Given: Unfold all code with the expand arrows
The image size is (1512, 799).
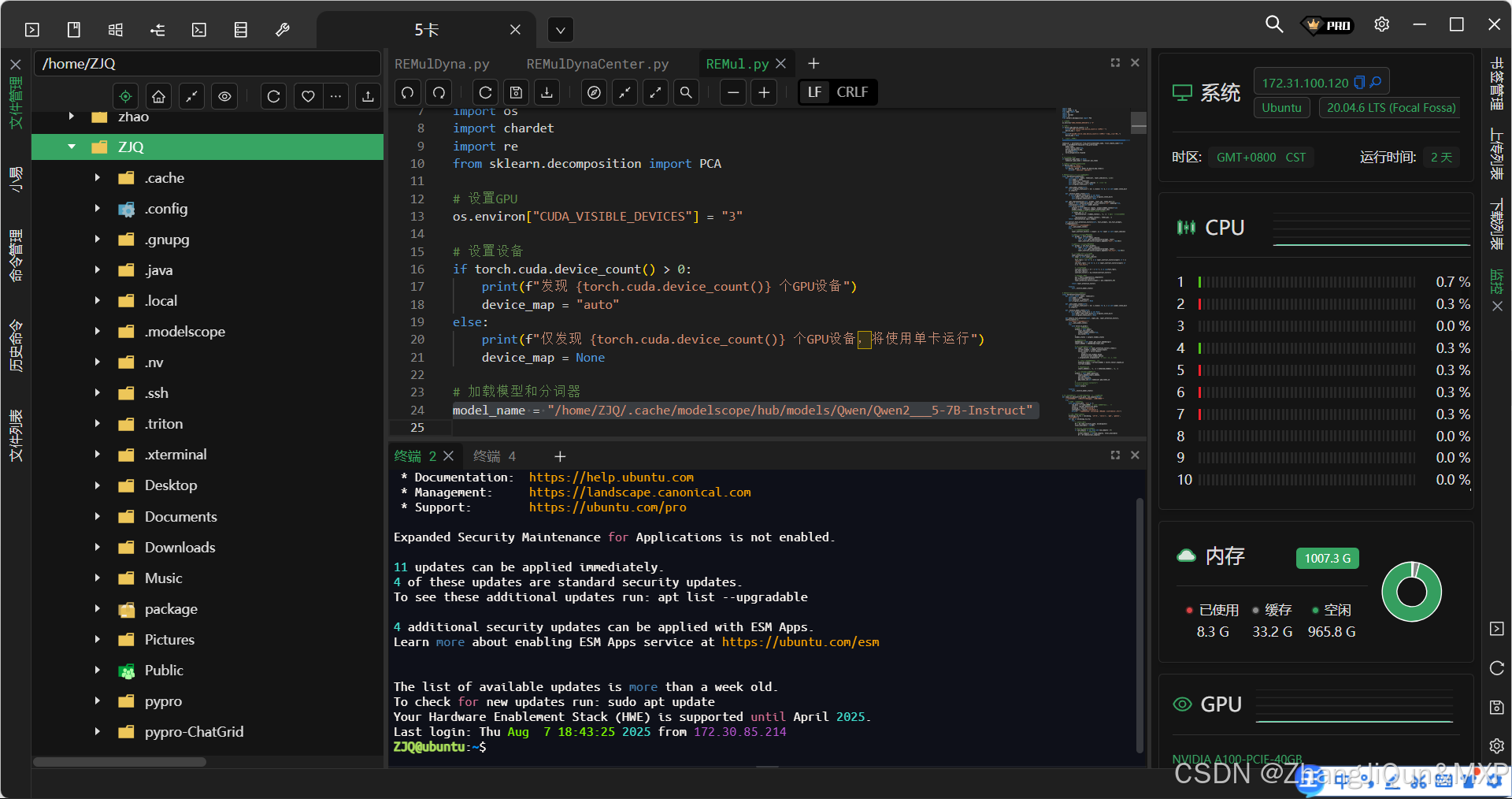Looking at the screenshot, I should click(655, 92).
